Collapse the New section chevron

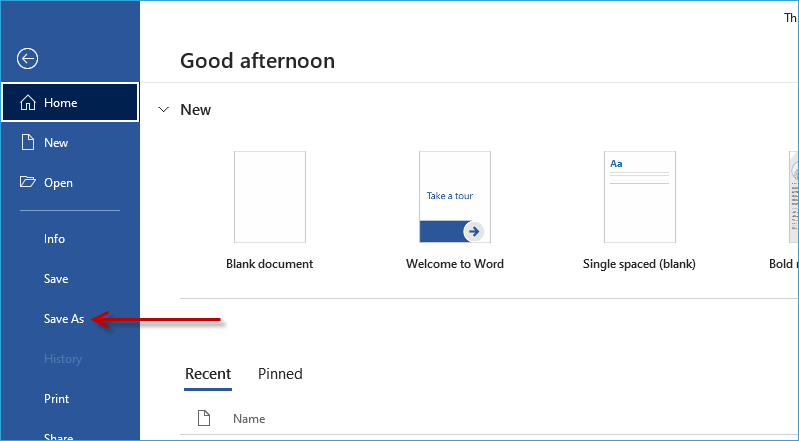click(164, 110)
